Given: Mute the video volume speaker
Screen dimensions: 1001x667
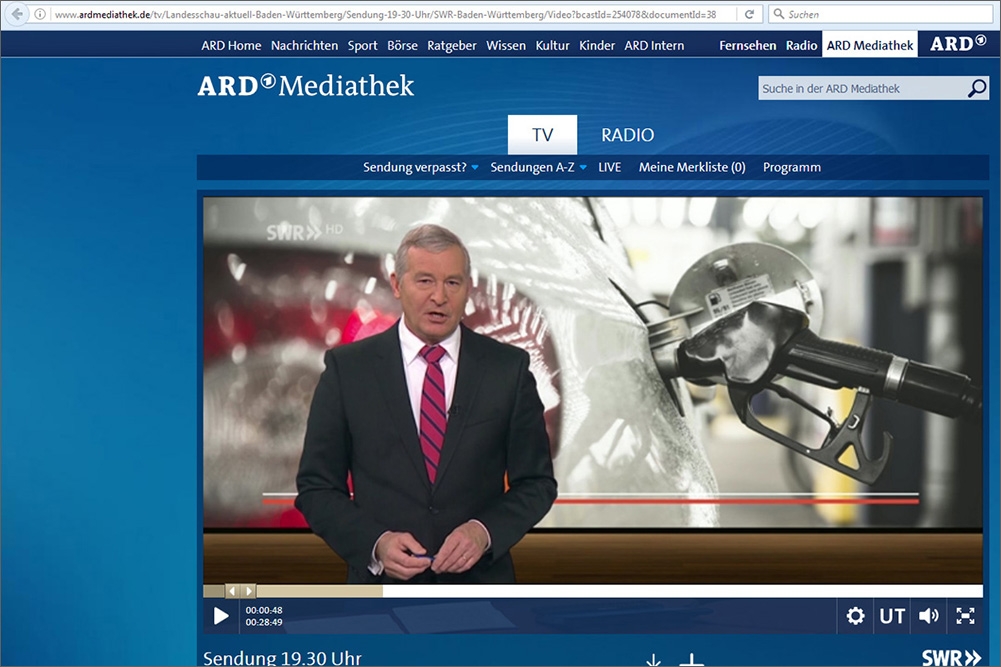Looking at the screenshot, I should click(x=929, y=616).
